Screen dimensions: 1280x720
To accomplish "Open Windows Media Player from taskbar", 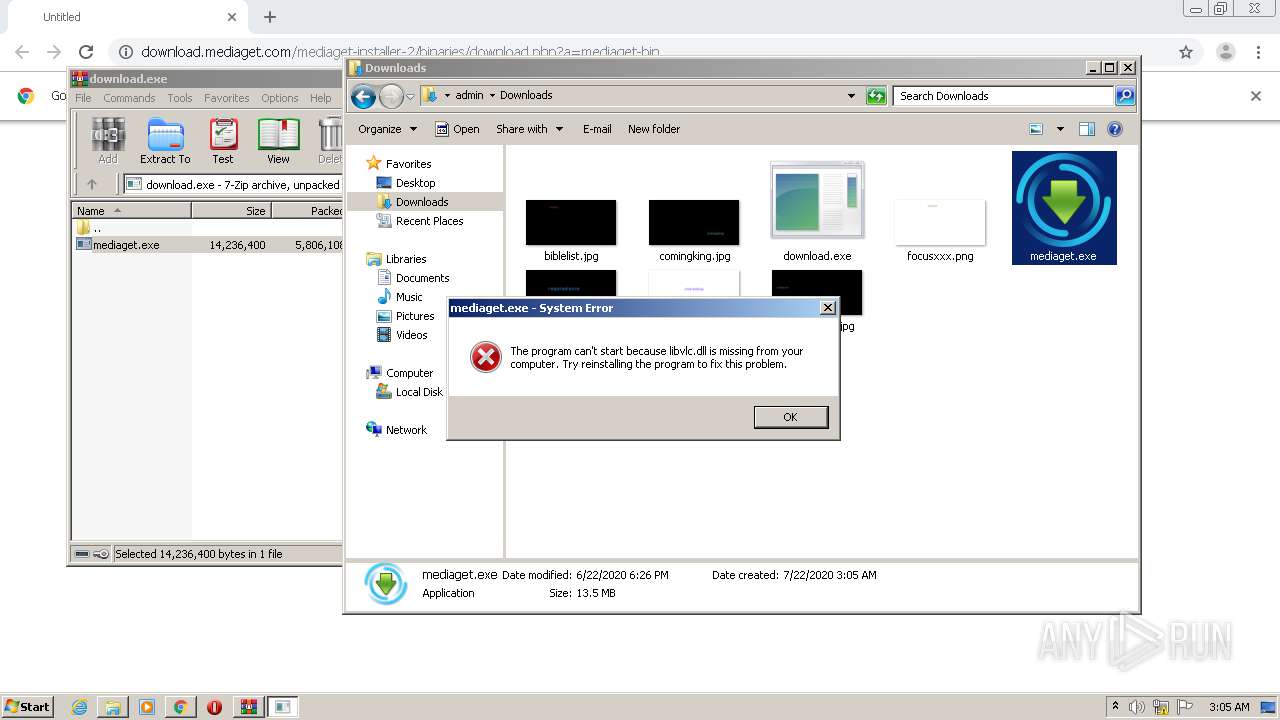I will click(x=147, y=707).
